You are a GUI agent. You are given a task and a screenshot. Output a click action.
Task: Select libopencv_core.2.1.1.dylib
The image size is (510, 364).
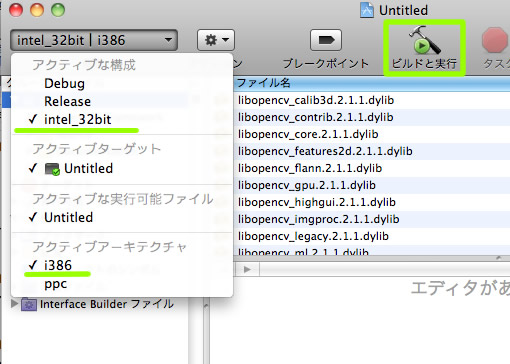coord(308,134)
